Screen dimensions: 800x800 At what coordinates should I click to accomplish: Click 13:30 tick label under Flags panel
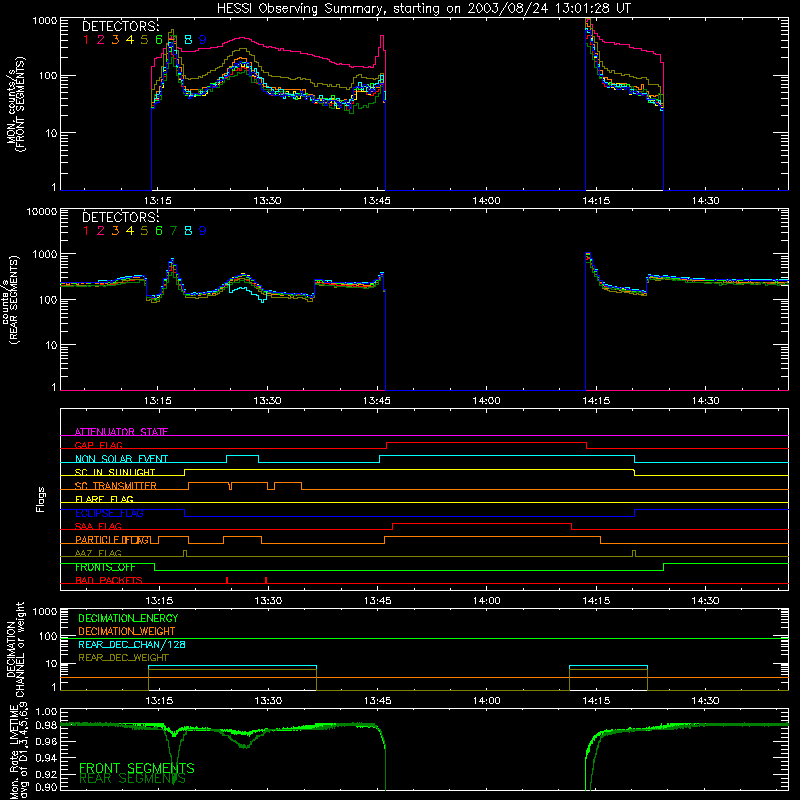pyautogui.click(x=268, y=601)
